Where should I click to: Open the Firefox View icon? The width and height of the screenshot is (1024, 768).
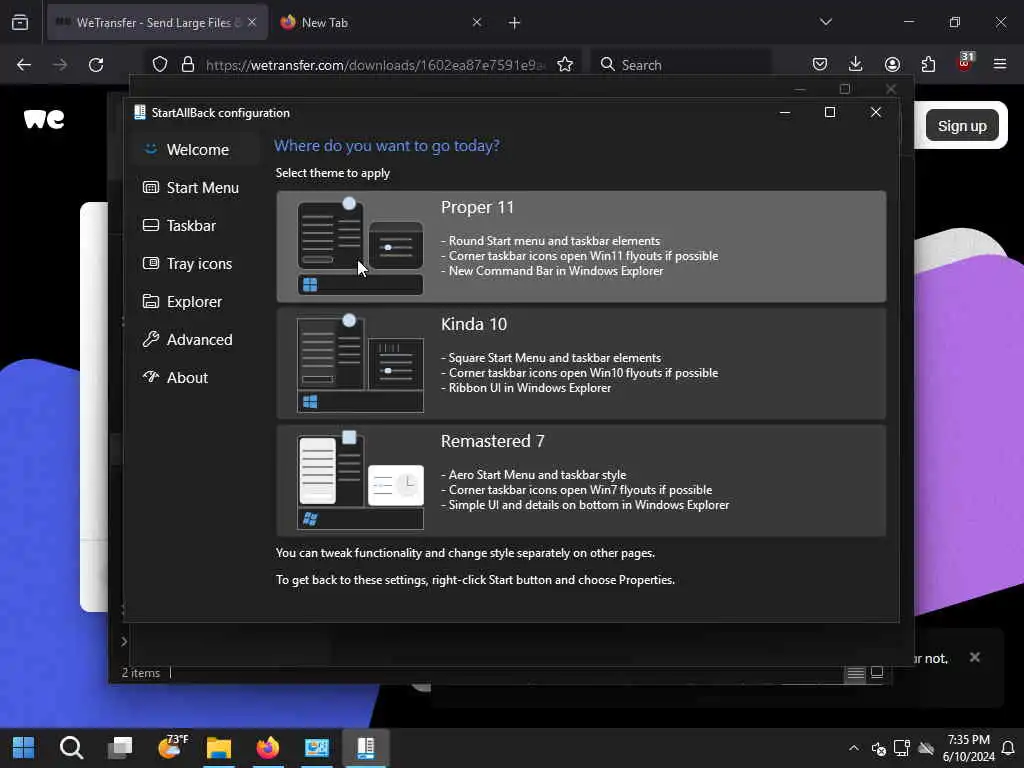20,23
